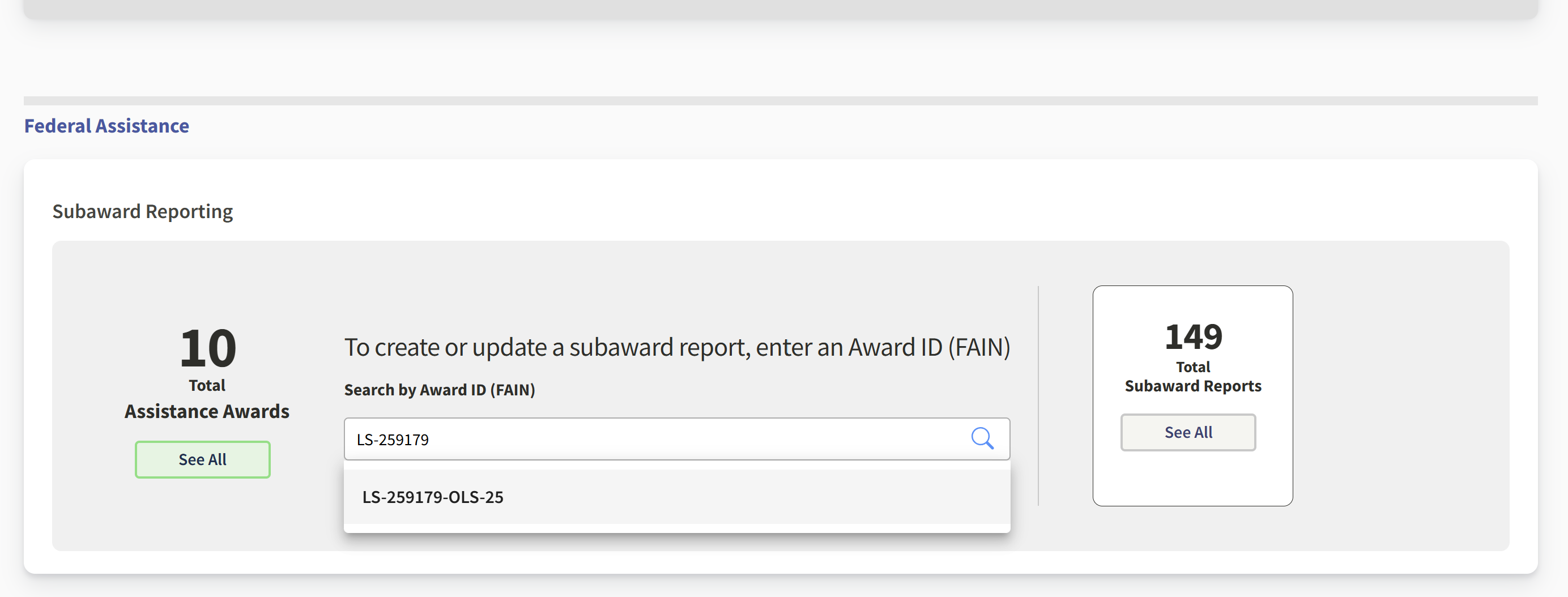1568x597 pixels.
Task: Click the typed LS-259179 text in search box
Action: point(393,440)
